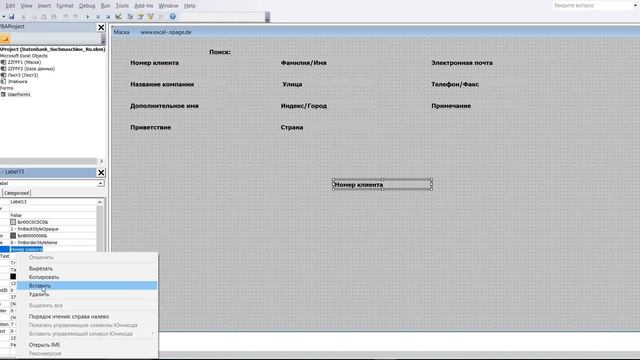Click the Label13 name property value
The width and height of the screenshot is (640, 360).
tap(53, 202)
